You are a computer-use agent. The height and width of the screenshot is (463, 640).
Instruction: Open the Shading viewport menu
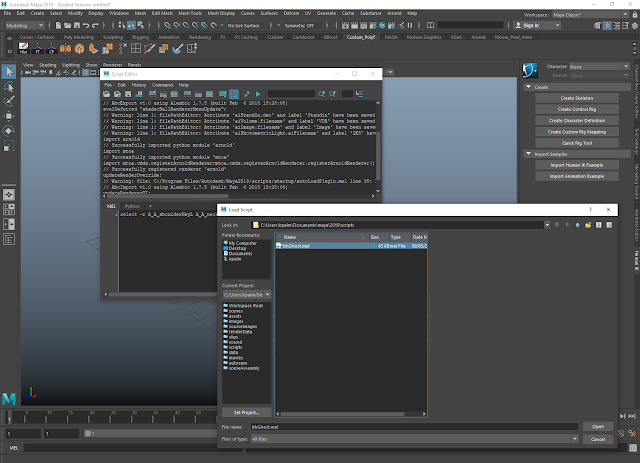(47, 65)
